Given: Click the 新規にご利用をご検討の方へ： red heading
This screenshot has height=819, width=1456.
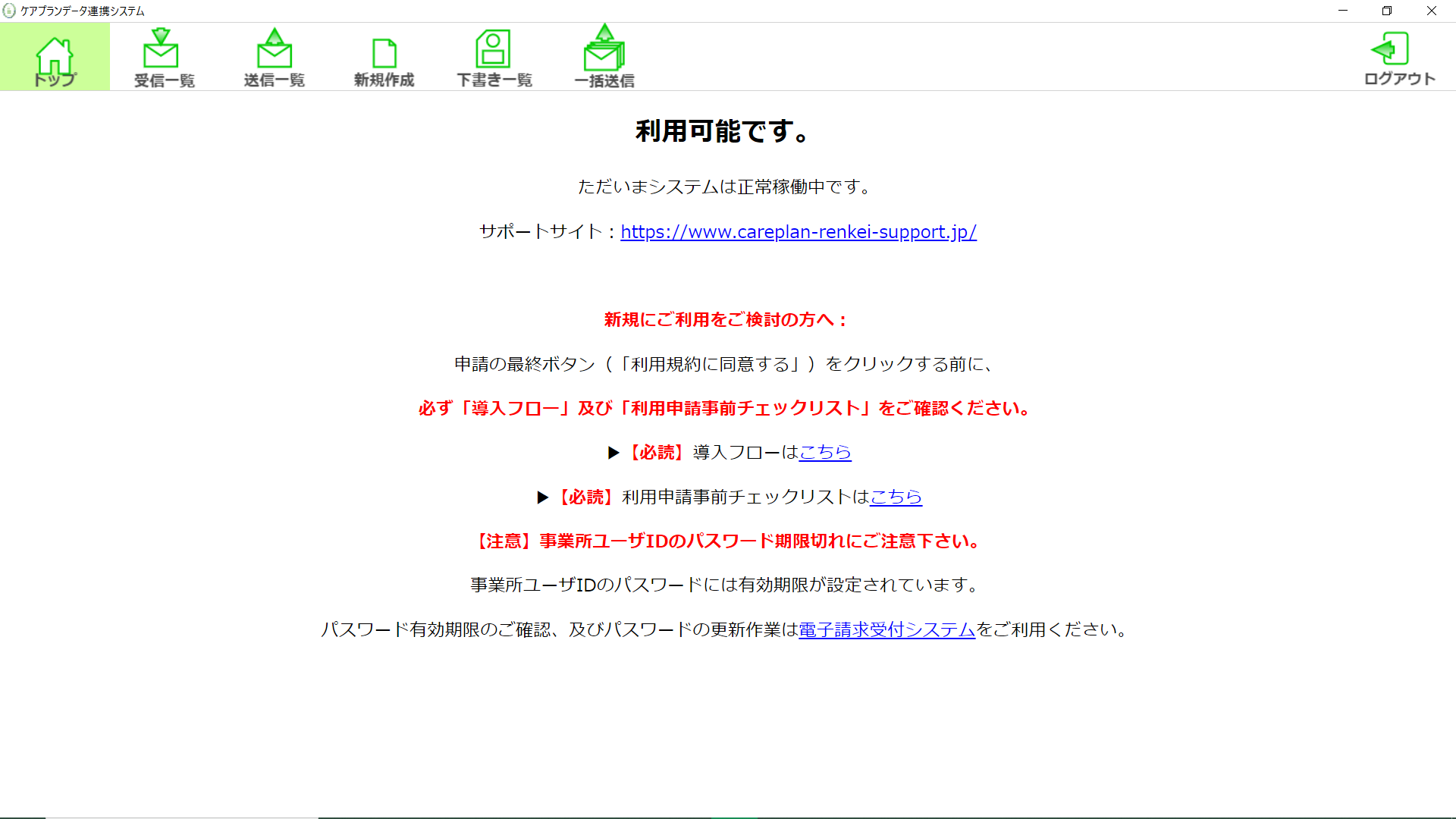Looking at the screenshot, I should 726,320.
